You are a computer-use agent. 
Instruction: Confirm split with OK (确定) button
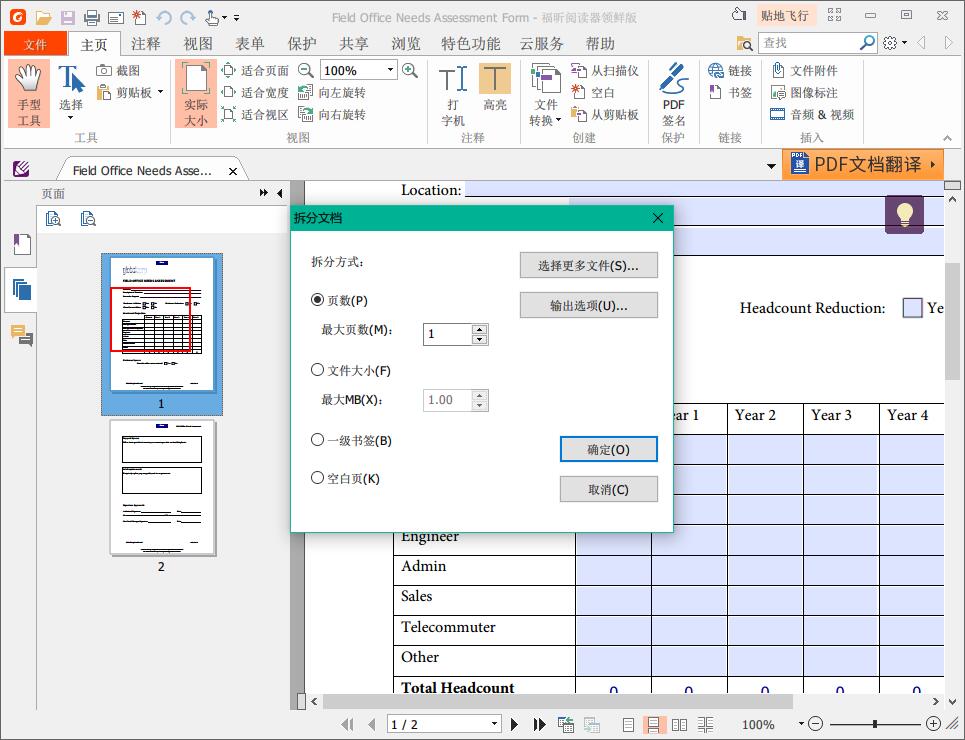[608, 449]
